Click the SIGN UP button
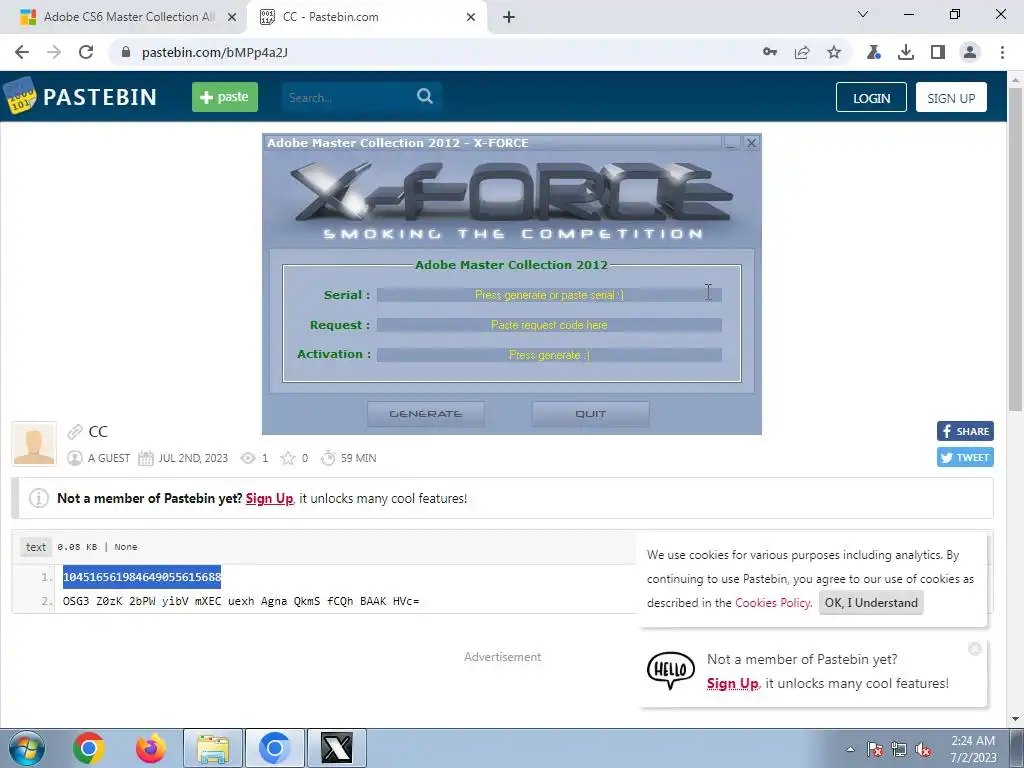Image resolution: width=1024 pixels, height=768 pixels. pyautogui.click(x=951, y=97)
